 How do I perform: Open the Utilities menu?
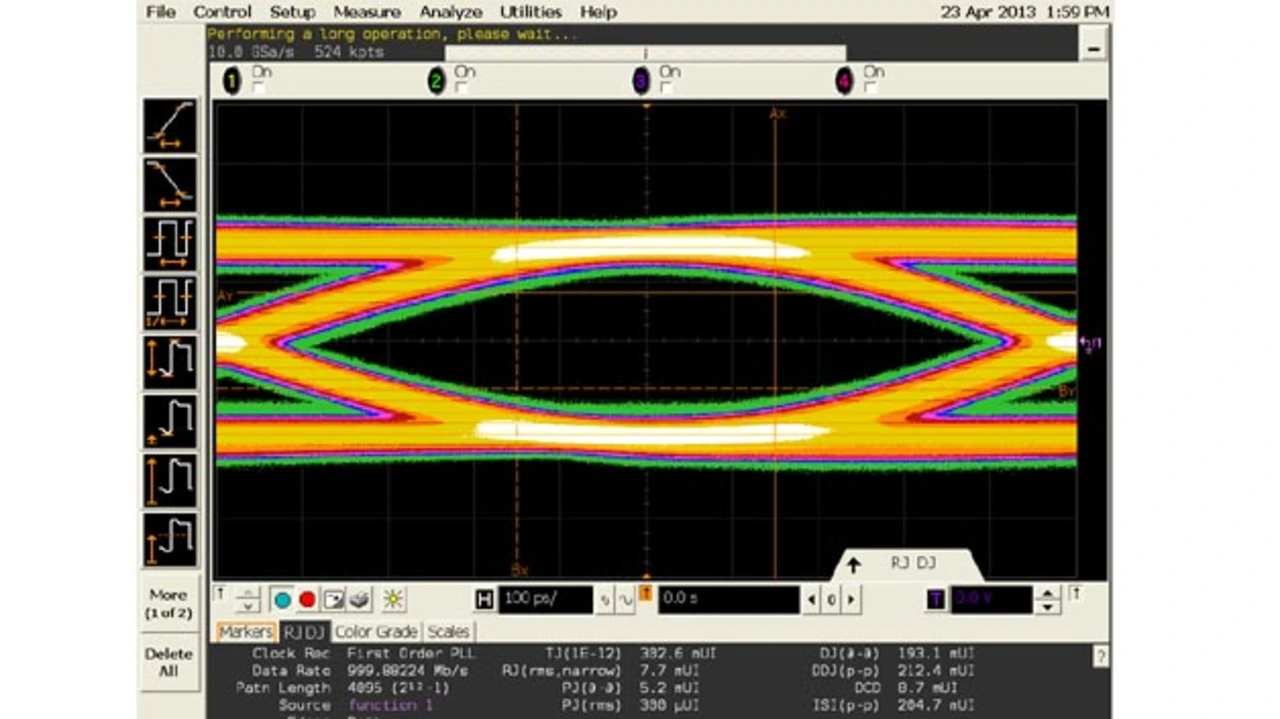coord(531,12)
